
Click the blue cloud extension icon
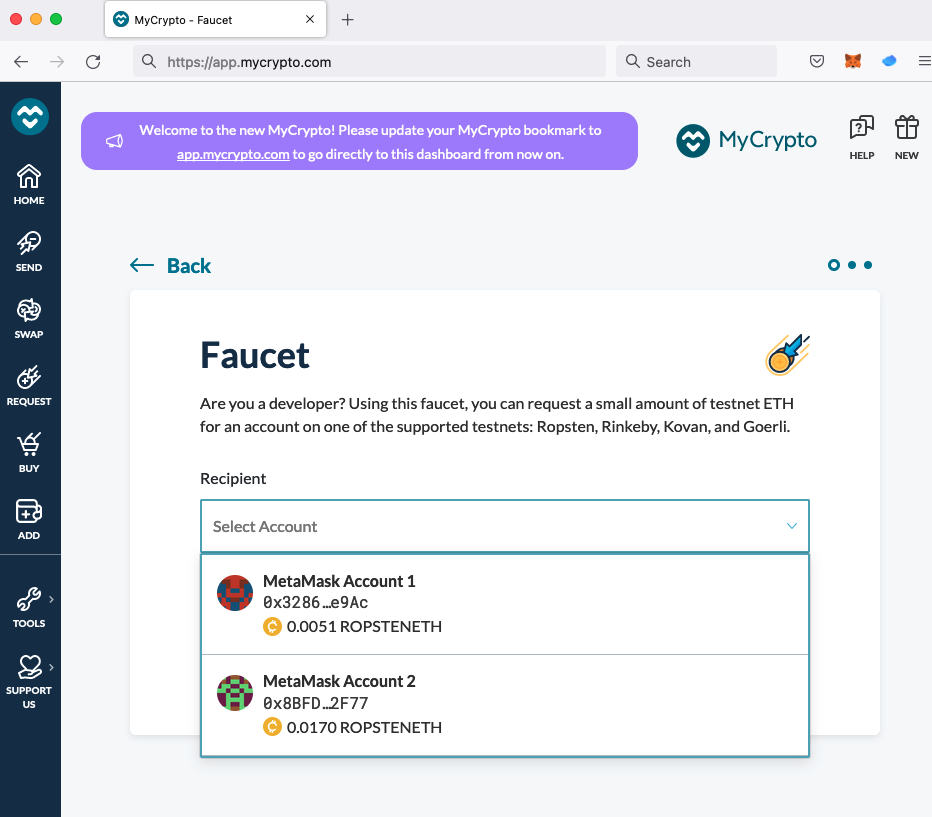coord(889,61)
